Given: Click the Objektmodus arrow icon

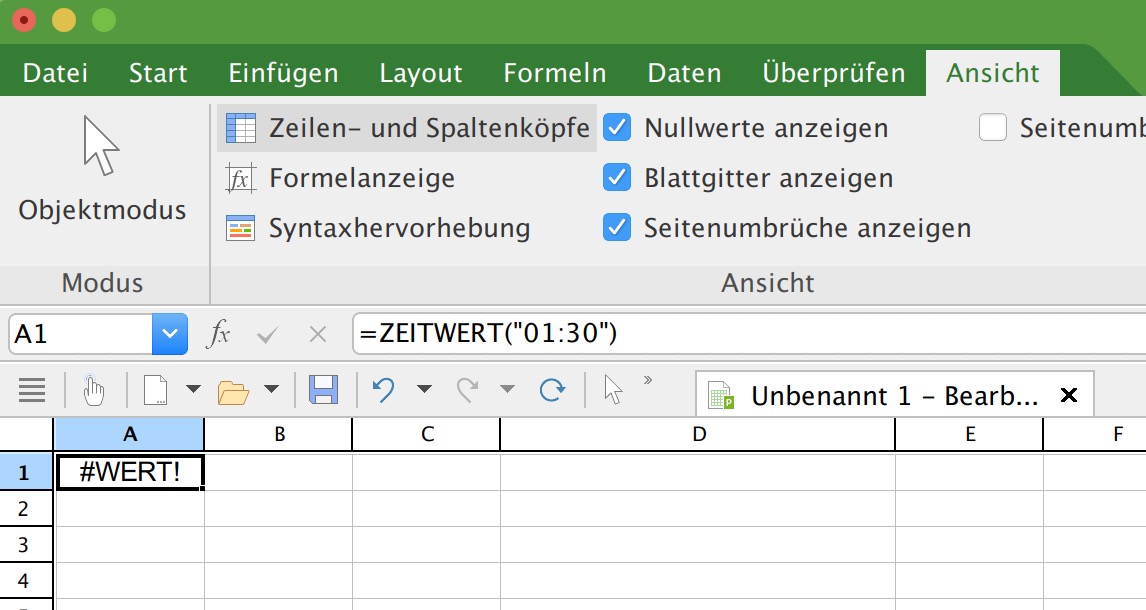Looking at the screenshot, I should tap(101, 145).
